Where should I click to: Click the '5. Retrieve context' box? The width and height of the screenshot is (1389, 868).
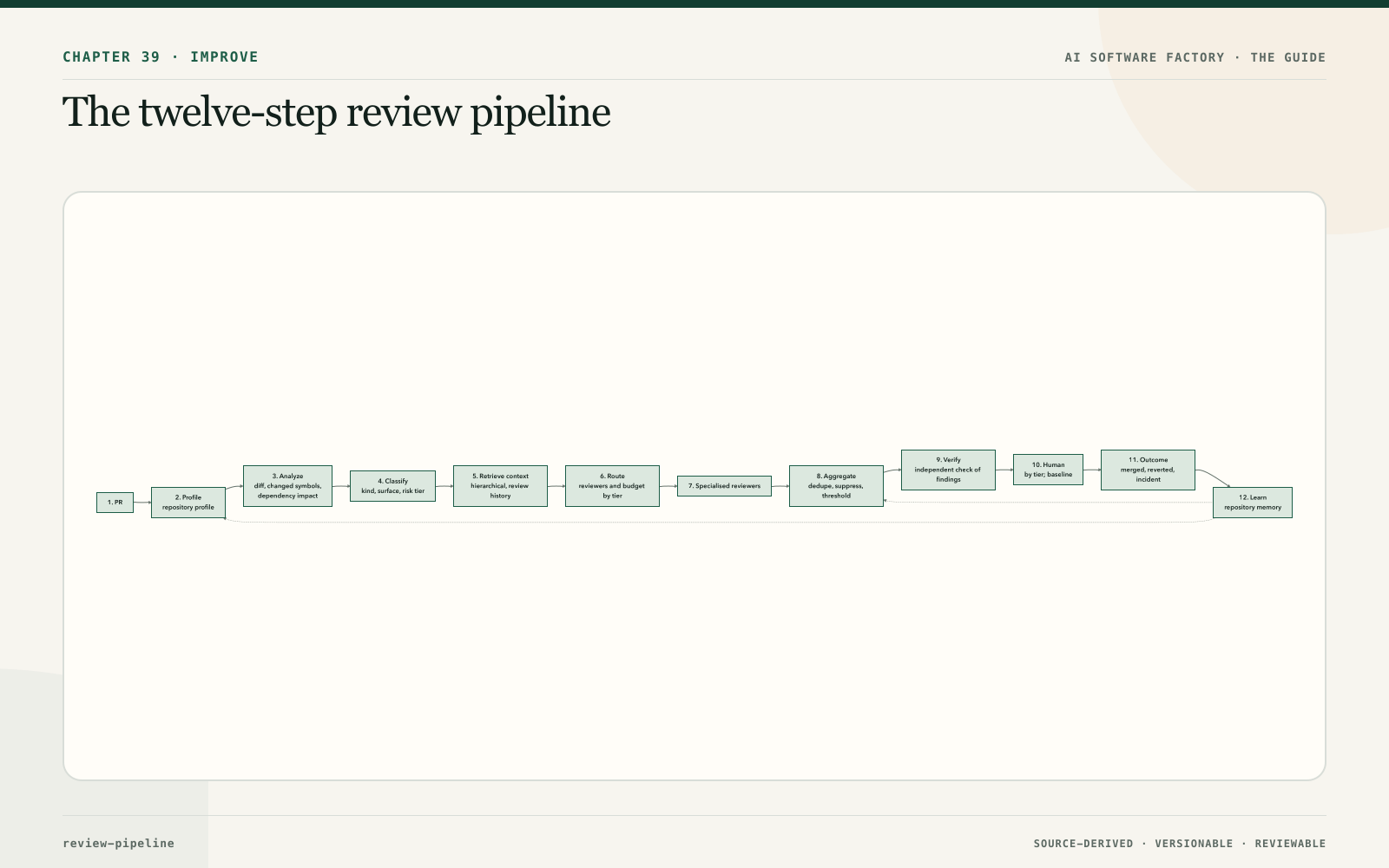pyautogui.click(x=500, y=486)
